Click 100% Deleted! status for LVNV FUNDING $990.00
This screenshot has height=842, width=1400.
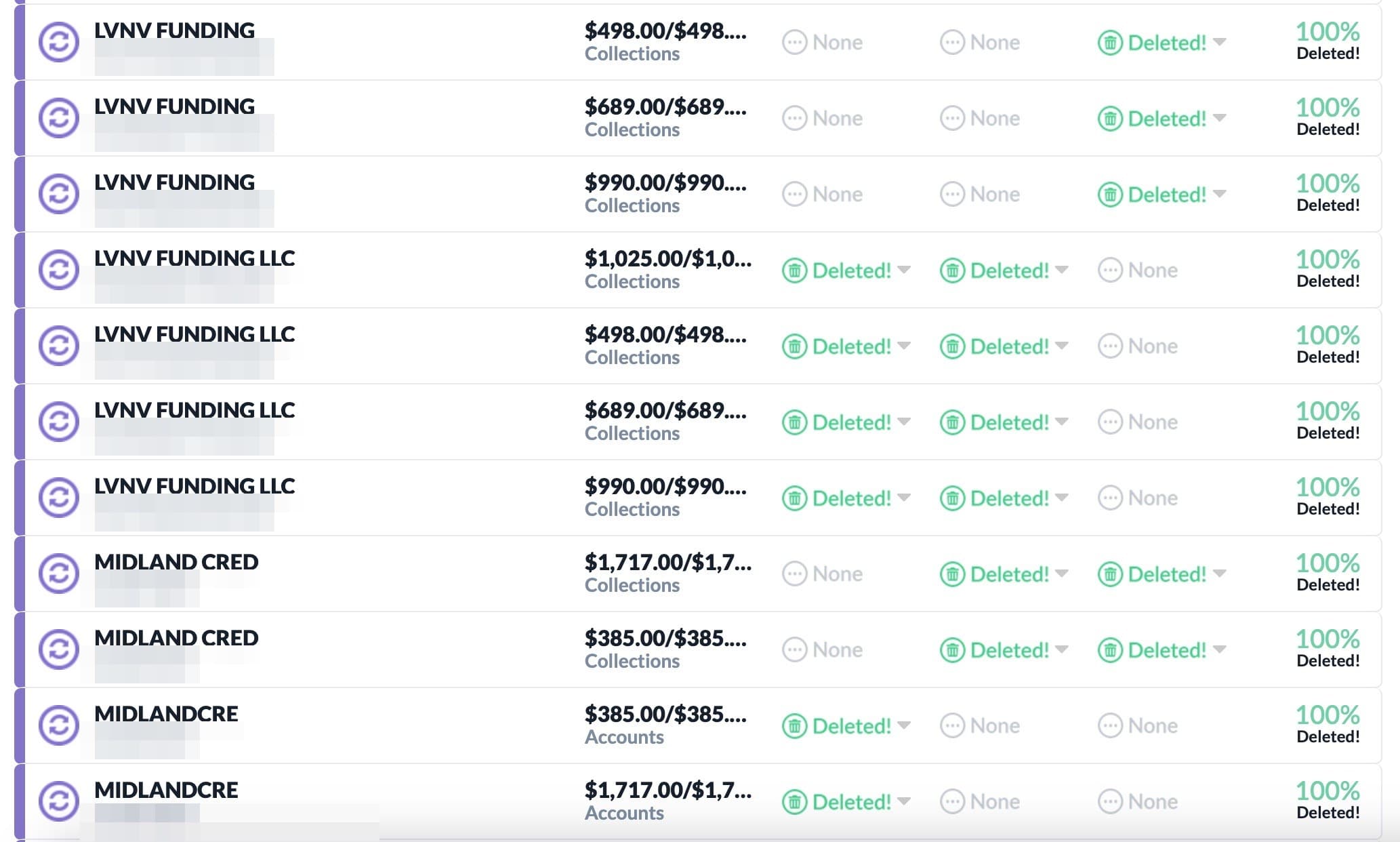(x=1327, y=193)
